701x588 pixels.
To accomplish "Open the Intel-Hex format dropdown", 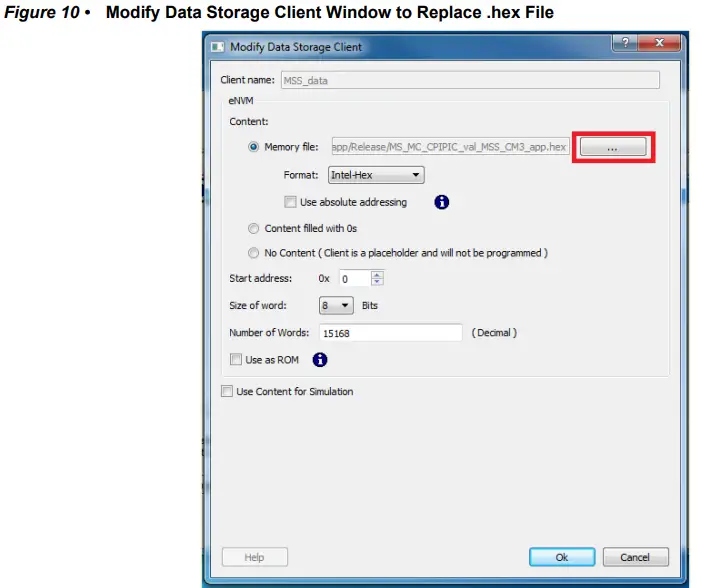I will tap(376, 175).
